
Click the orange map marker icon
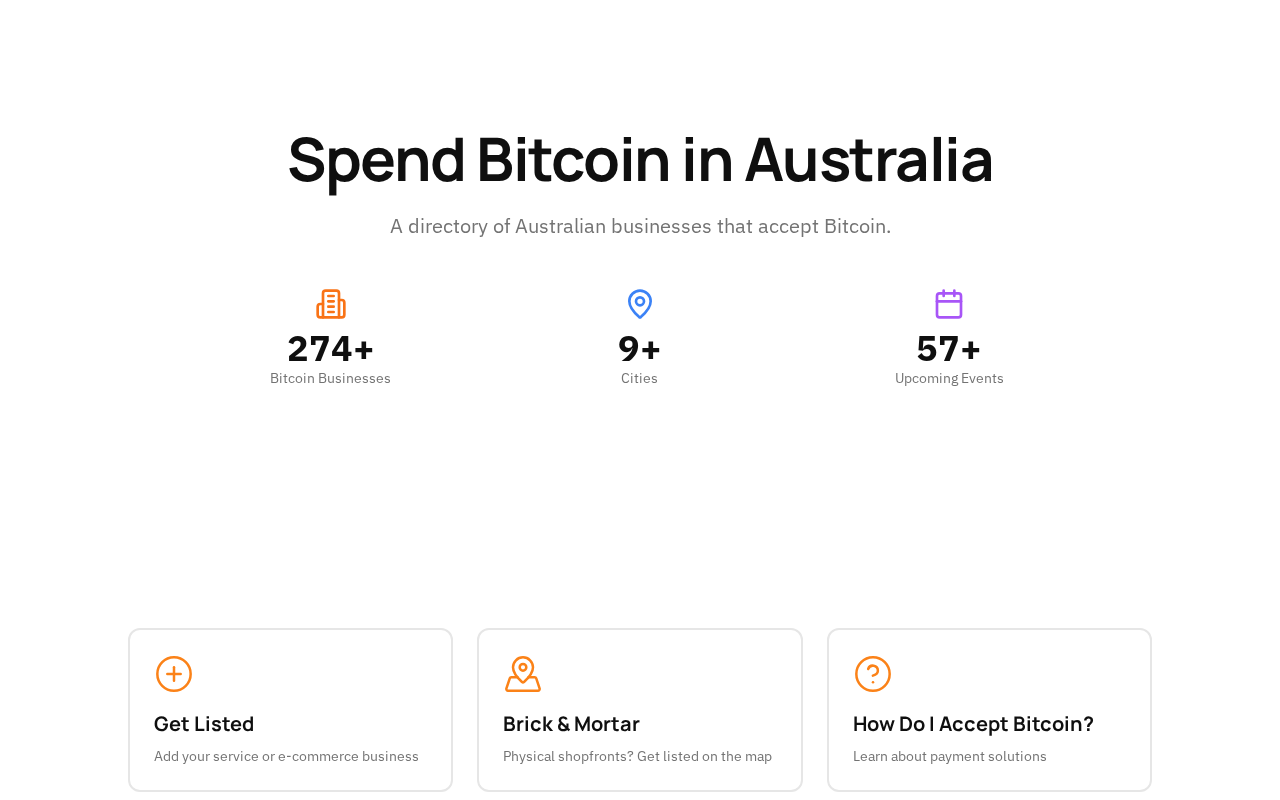pos(522,674)
